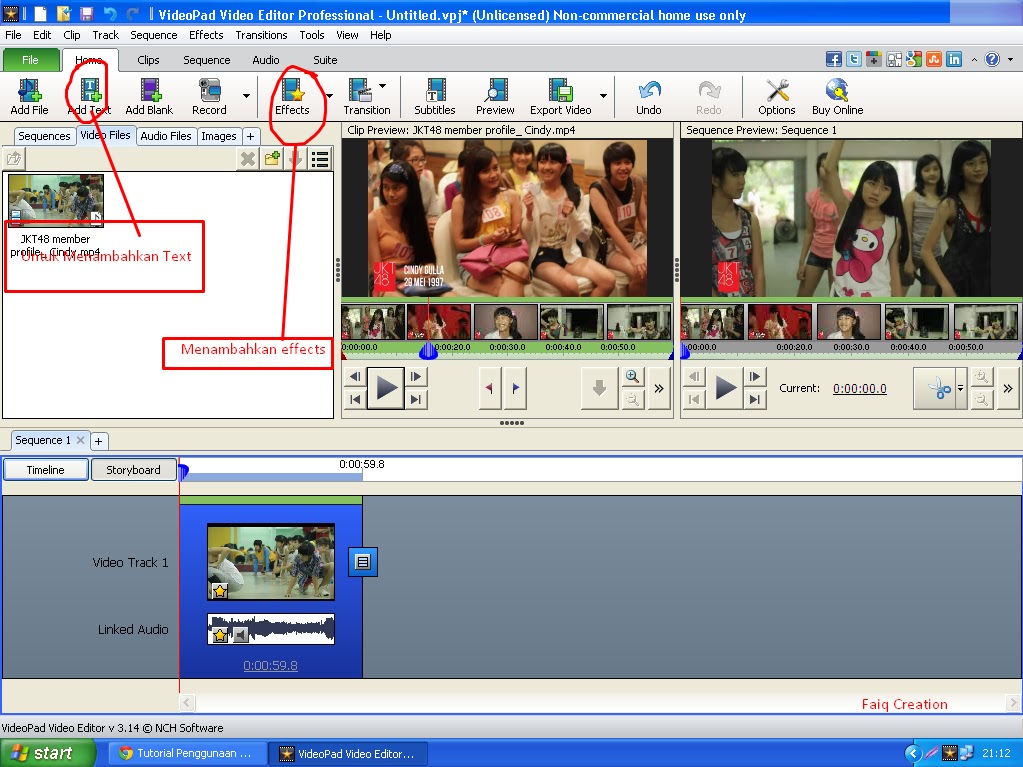
Task: Click the clip duration 0:00:59.8 link
Action: coord(270,665)
